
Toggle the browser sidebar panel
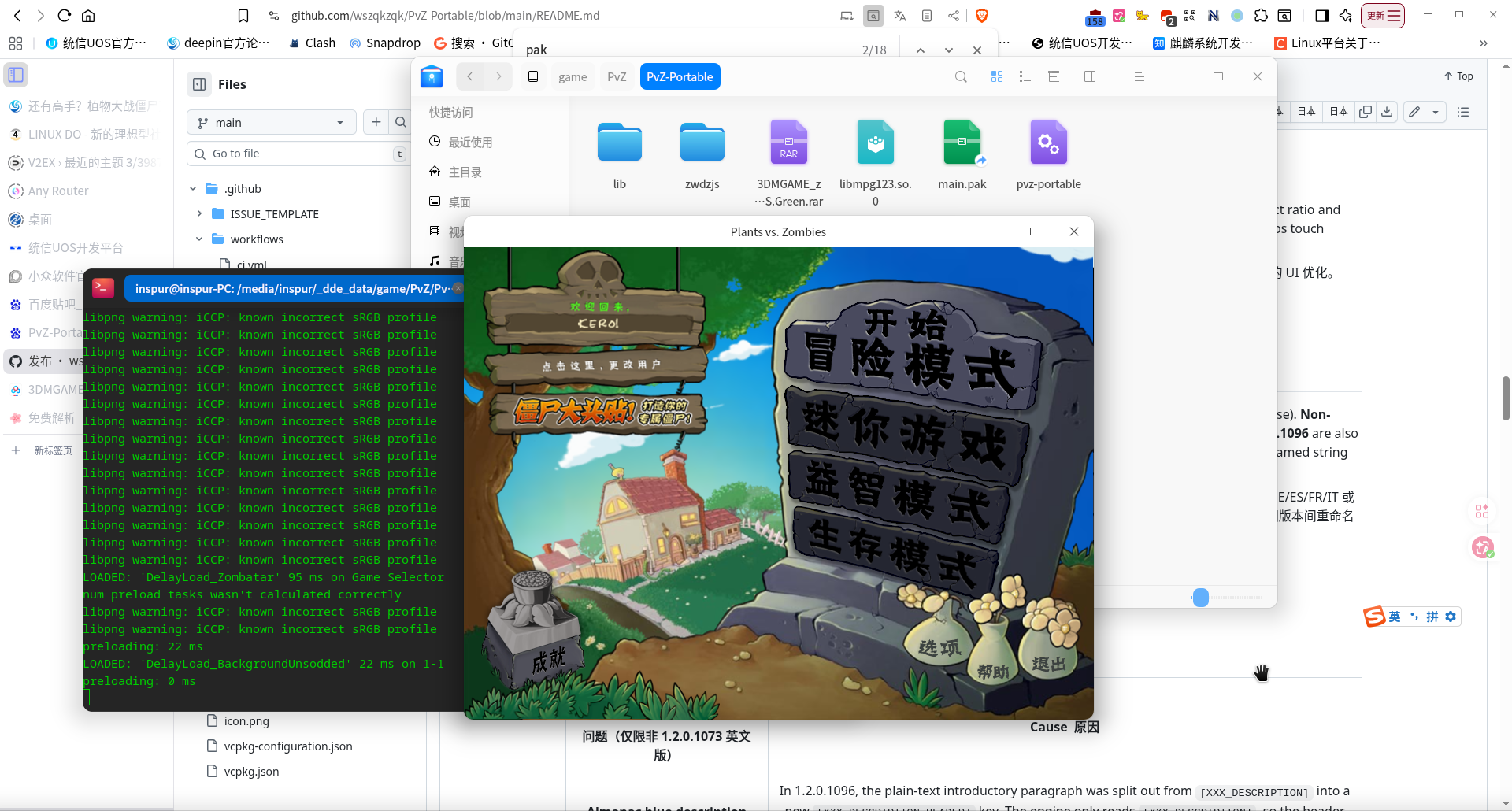(15, 75)
